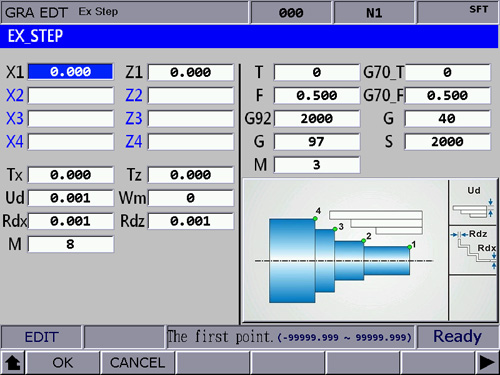
Task: Select the Z1 value field
Action: tap(191, 72)
